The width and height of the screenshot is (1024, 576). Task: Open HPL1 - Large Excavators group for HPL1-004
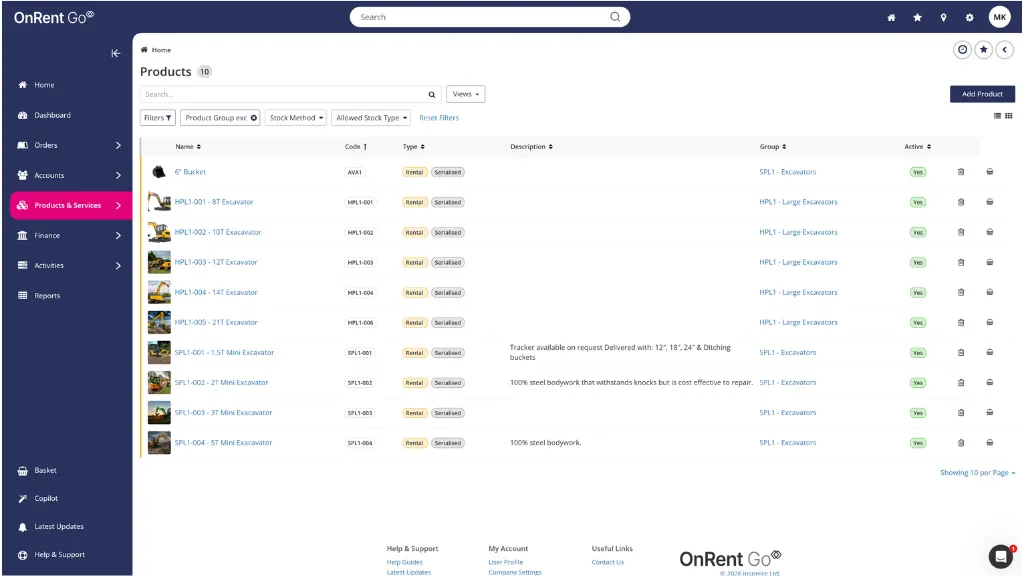[x=798, y=292]
